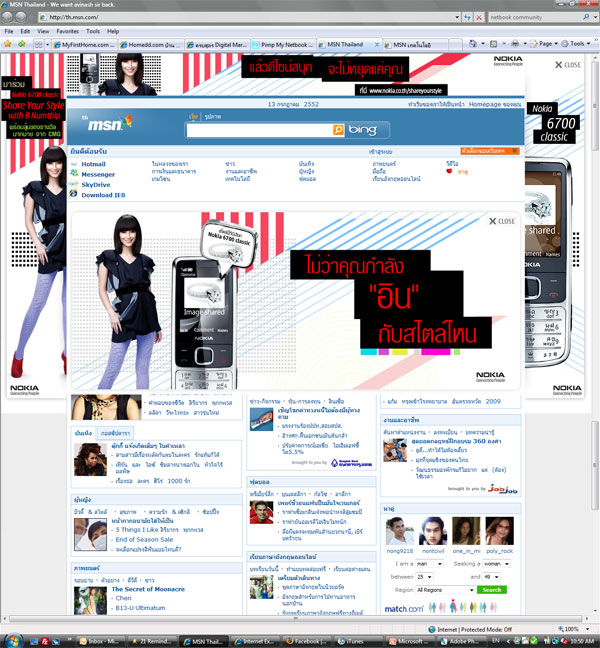
Task: Open the Inbox mail taskbar button
Action: click(101, 641)
